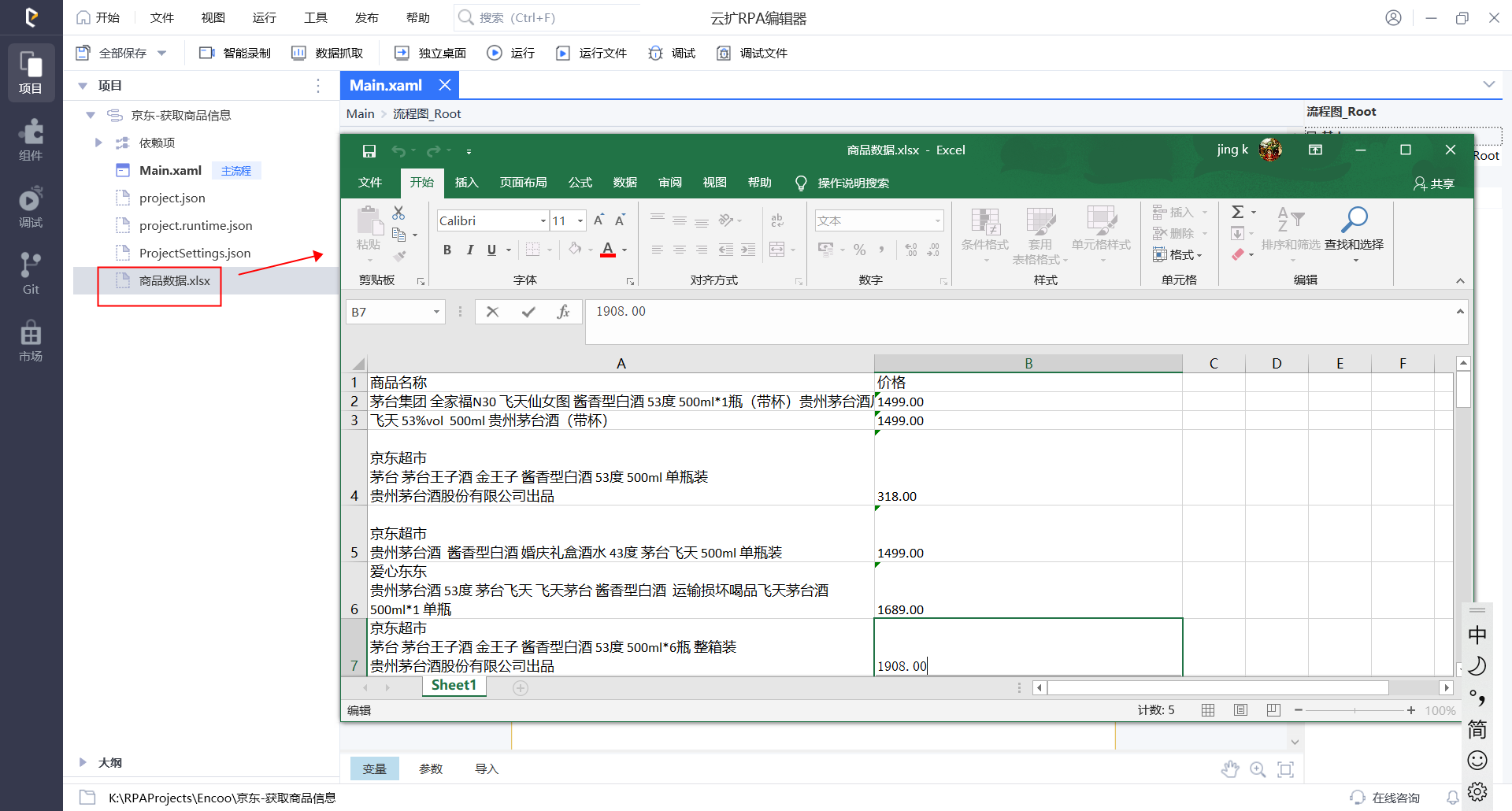Open the Git sidebar panel
Image resolution: width=1512 pixels, height=811 pixels.
[31, 274]
